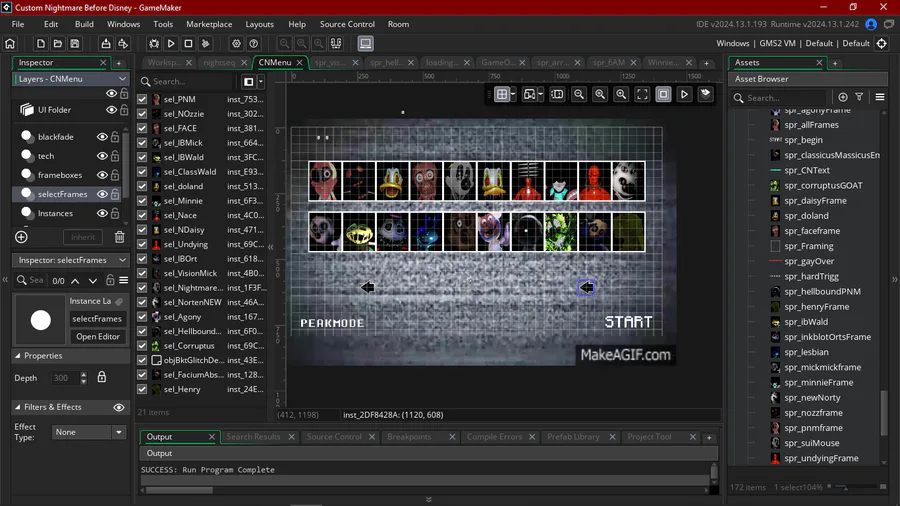Open the Start Page home icon
This screenshot has height=506, width=900.
(x=10, y=44)
